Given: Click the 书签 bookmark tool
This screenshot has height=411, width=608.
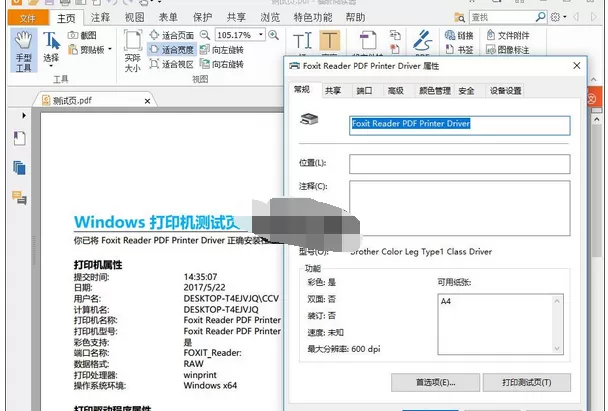Looking at the screenshot, I should pos(459,50).
